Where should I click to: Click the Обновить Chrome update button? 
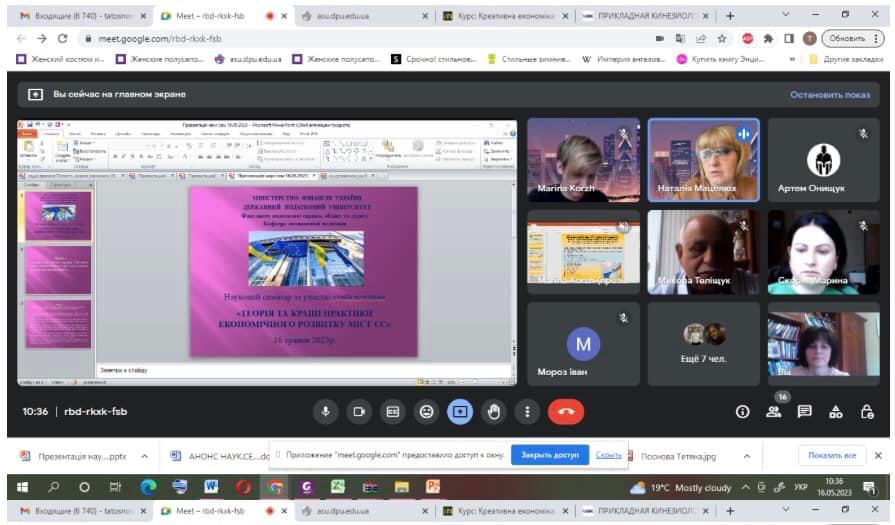(x=853, y=38)
